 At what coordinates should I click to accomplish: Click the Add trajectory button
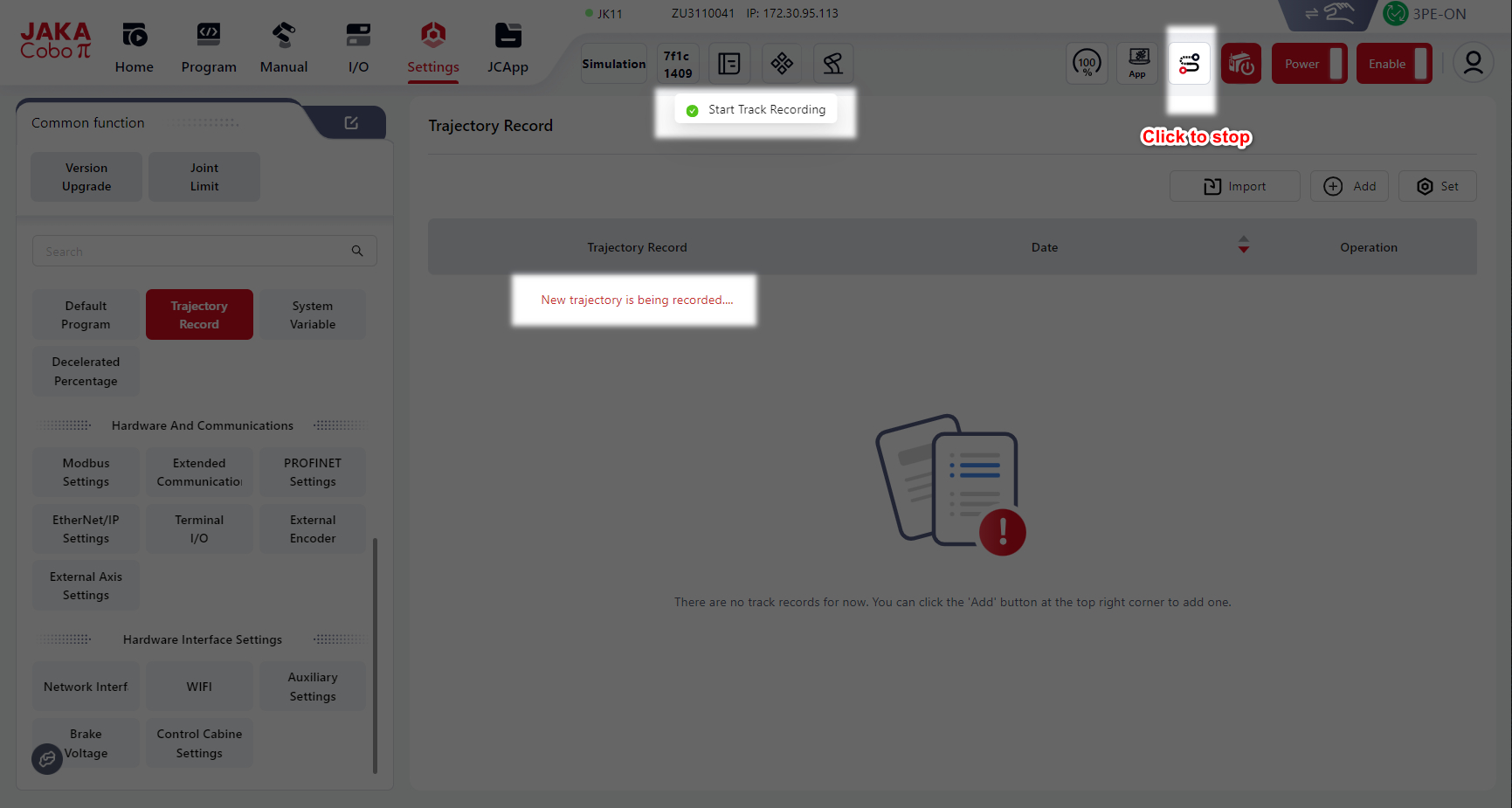click(1349, 186)
